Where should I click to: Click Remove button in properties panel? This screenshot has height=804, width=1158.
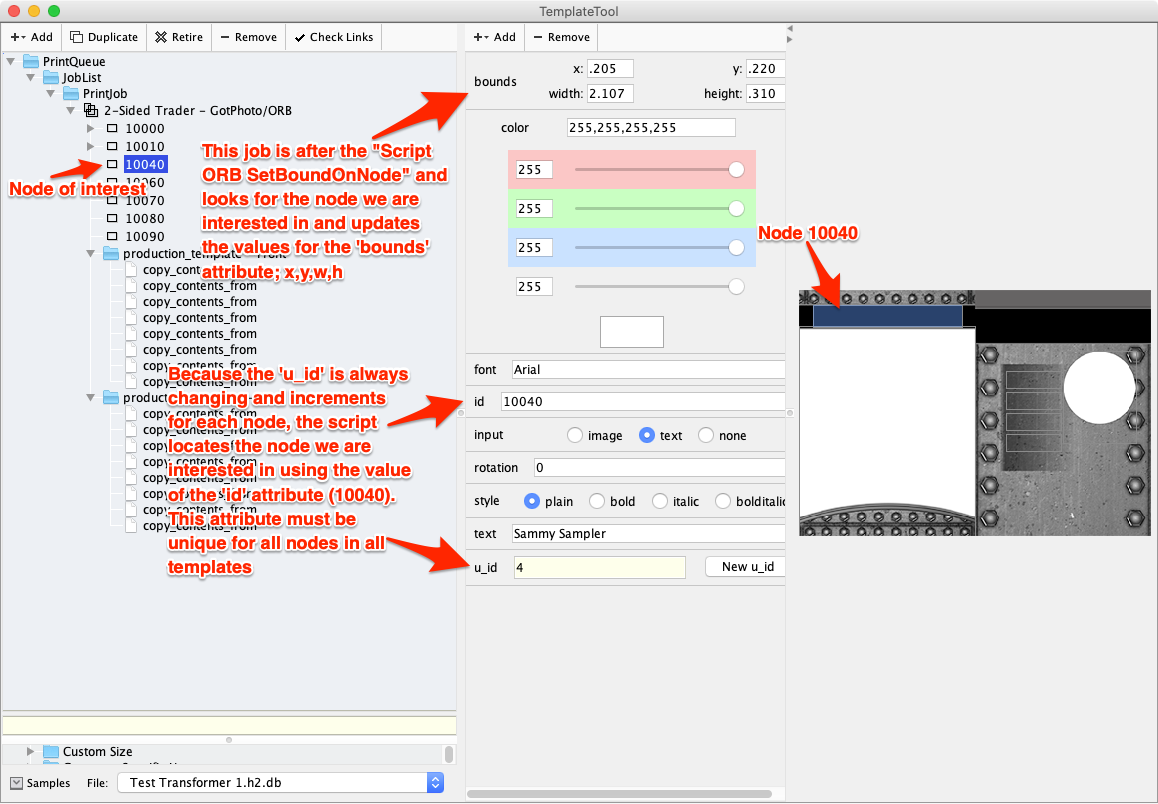point(561,37)
